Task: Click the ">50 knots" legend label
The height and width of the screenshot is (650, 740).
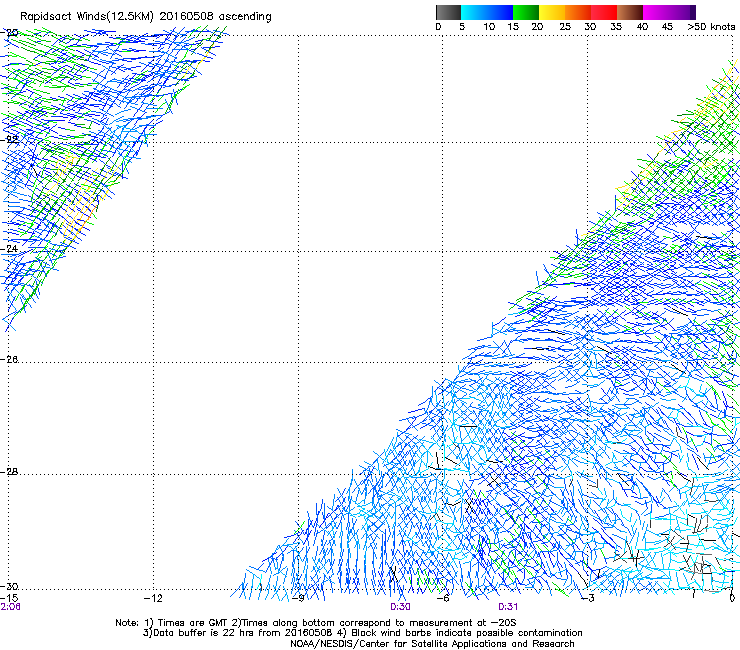Action: point(711,27)
